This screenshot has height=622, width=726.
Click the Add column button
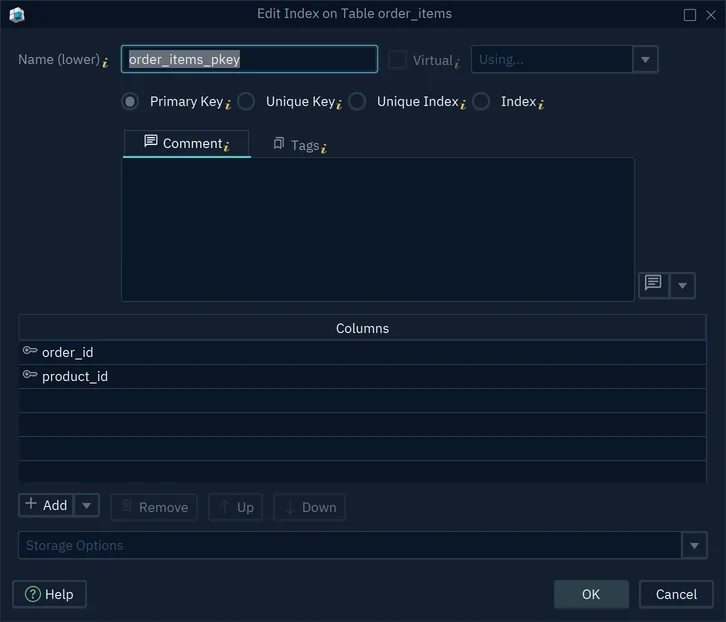(x=46, y=505)
